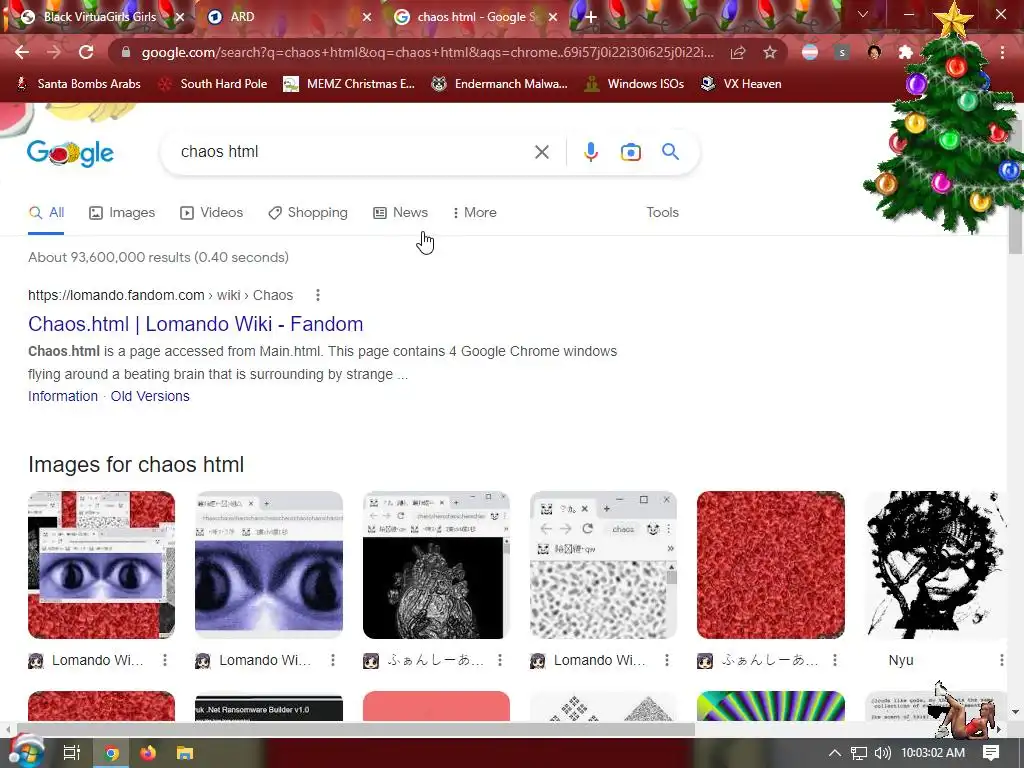Open options menu for Lomando fandom result
The height and width of the screenshot is (768, 1024).
coord(318,295)
